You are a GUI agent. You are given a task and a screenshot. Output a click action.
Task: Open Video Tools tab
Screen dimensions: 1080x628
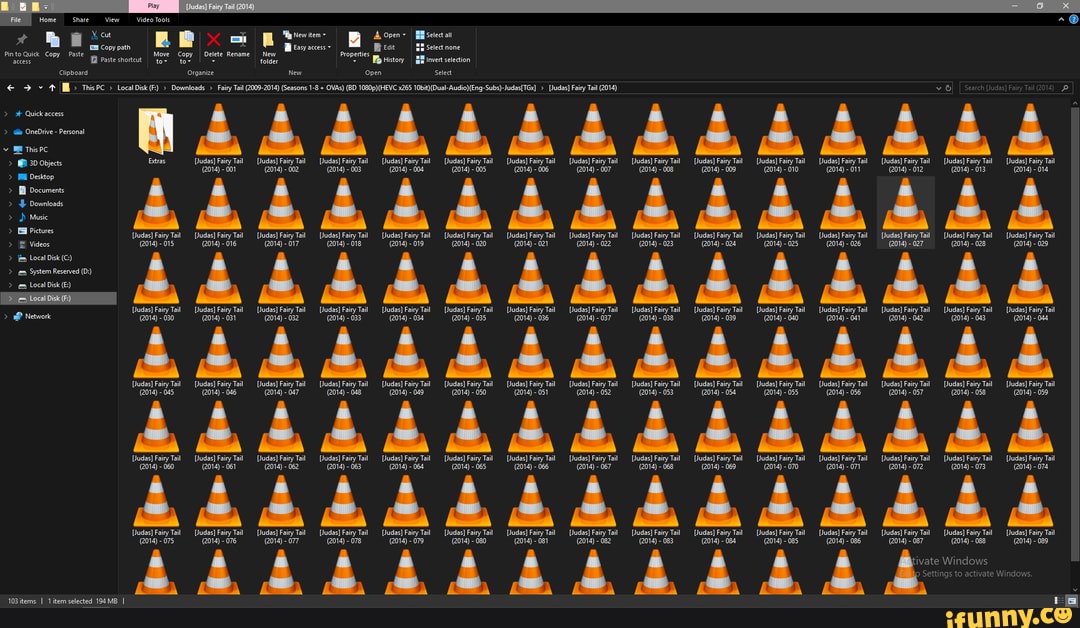[153, 20]
